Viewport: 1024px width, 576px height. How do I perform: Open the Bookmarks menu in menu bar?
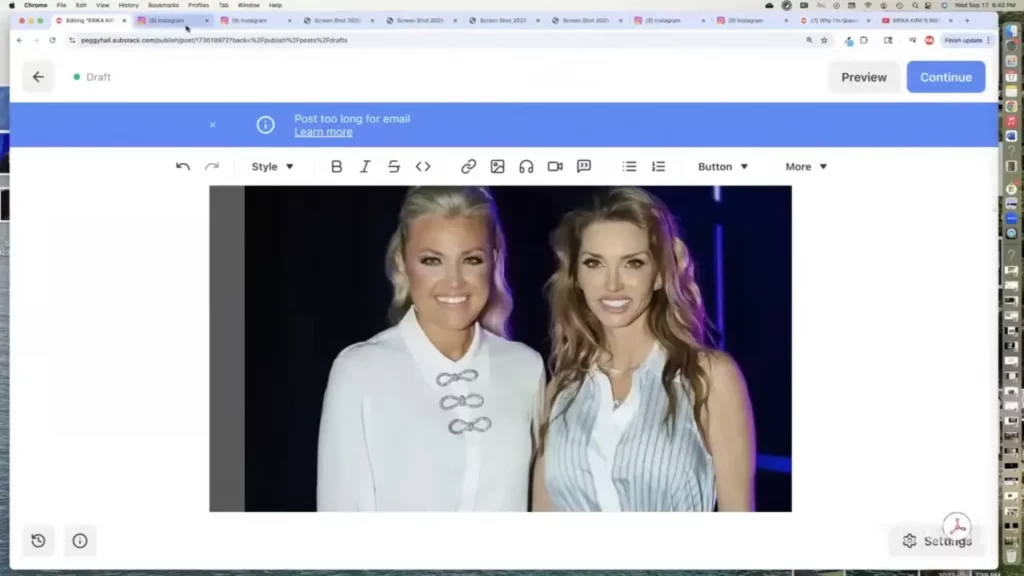[163, 5]
